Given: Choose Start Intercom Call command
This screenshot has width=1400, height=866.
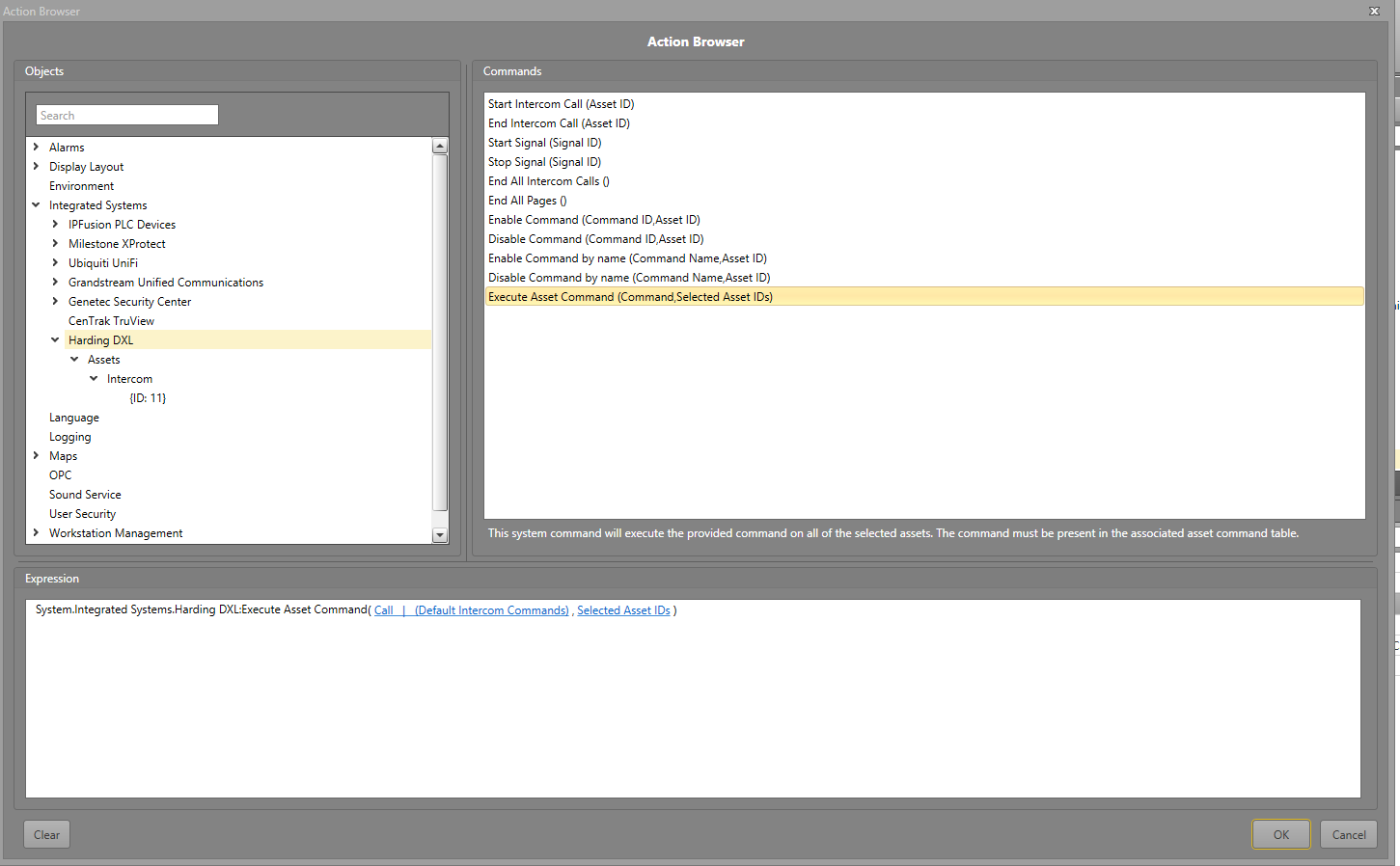Looking at the screenshot, I should (x=561, y=104).
